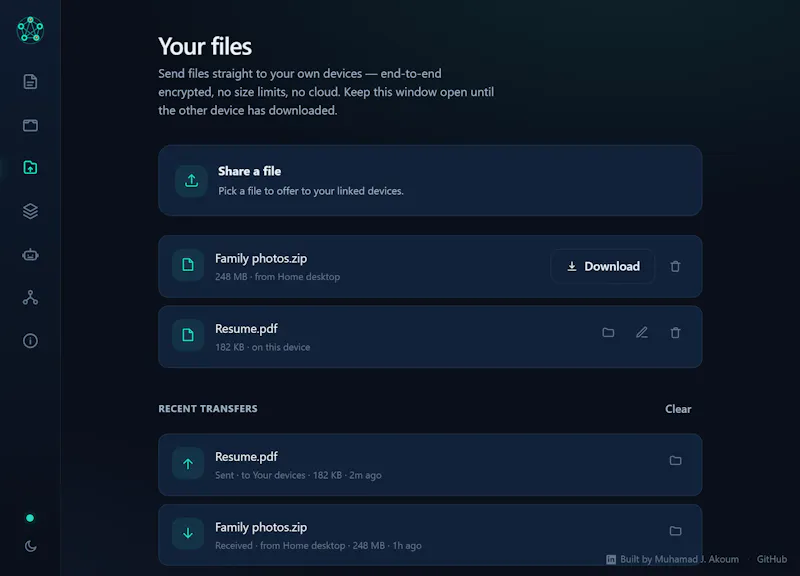
Task: Open the Share a file card
Action: coord(430,181)
